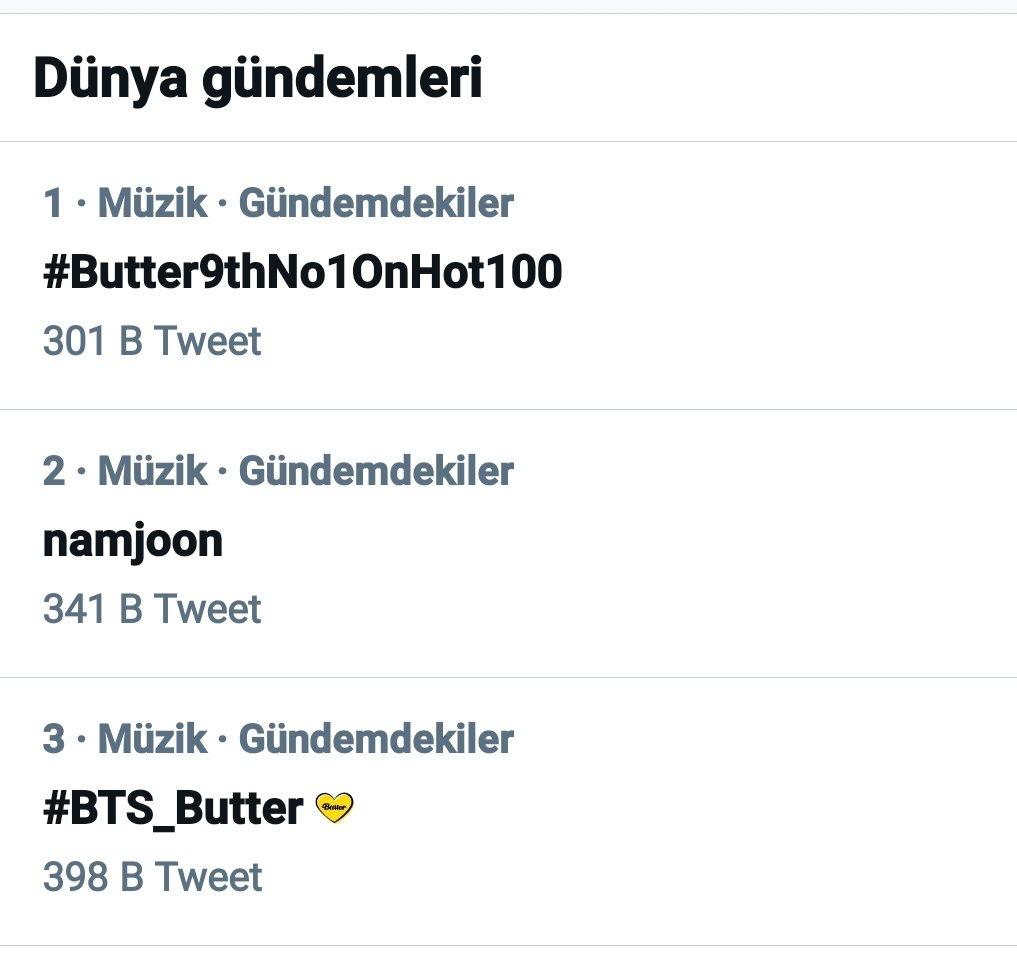Click the second trend's Müzik category label

tap(152, 471)
